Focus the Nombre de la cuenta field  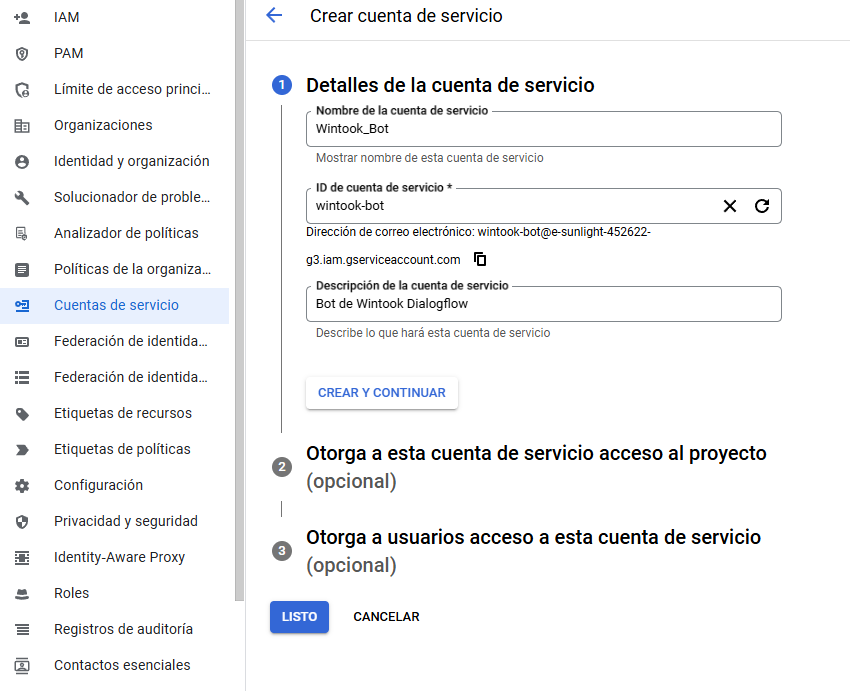tap(543, 129)
